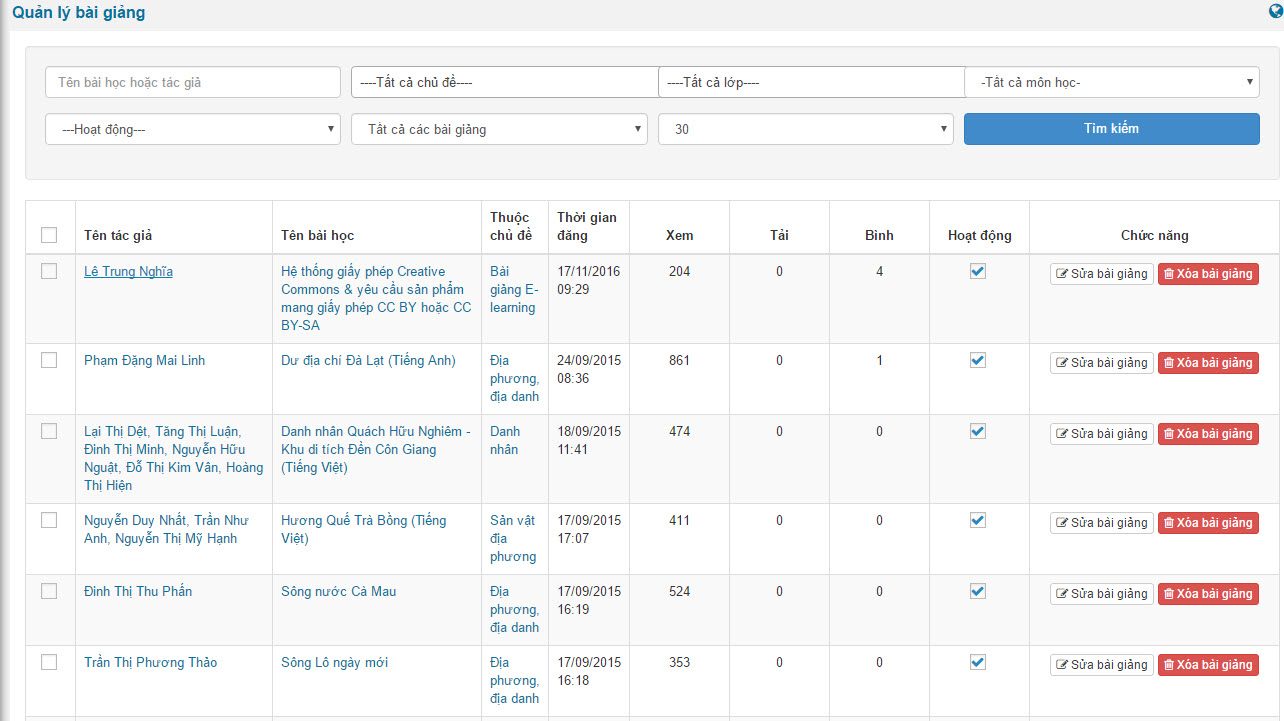Viewport: 1284px width, 721px height.
Task: Click the edit button for Hương Quế Trà Bồng
Action: [x=1101, y=523]
